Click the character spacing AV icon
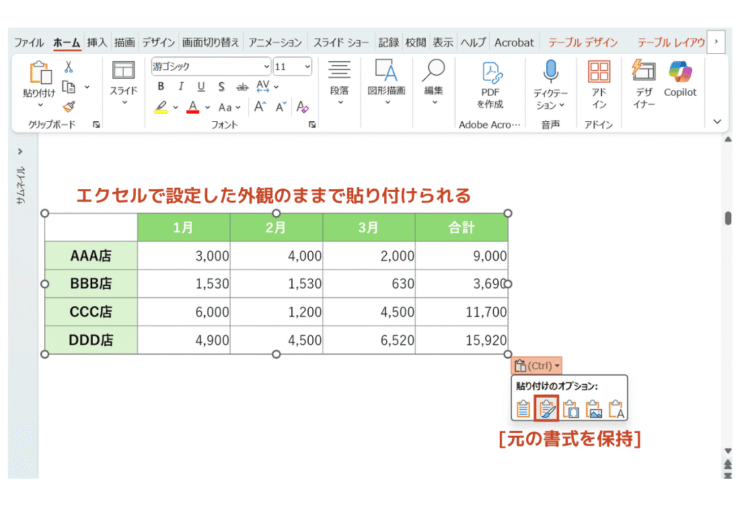The image size is (740, 505). coord(263,86)
